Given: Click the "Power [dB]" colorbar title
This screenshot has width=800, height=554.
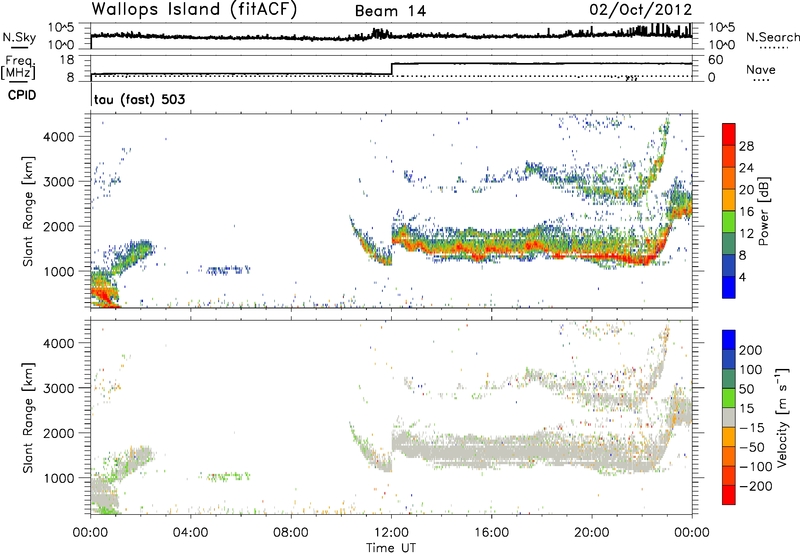Looking at the screenshot, I should click(763, 211).
